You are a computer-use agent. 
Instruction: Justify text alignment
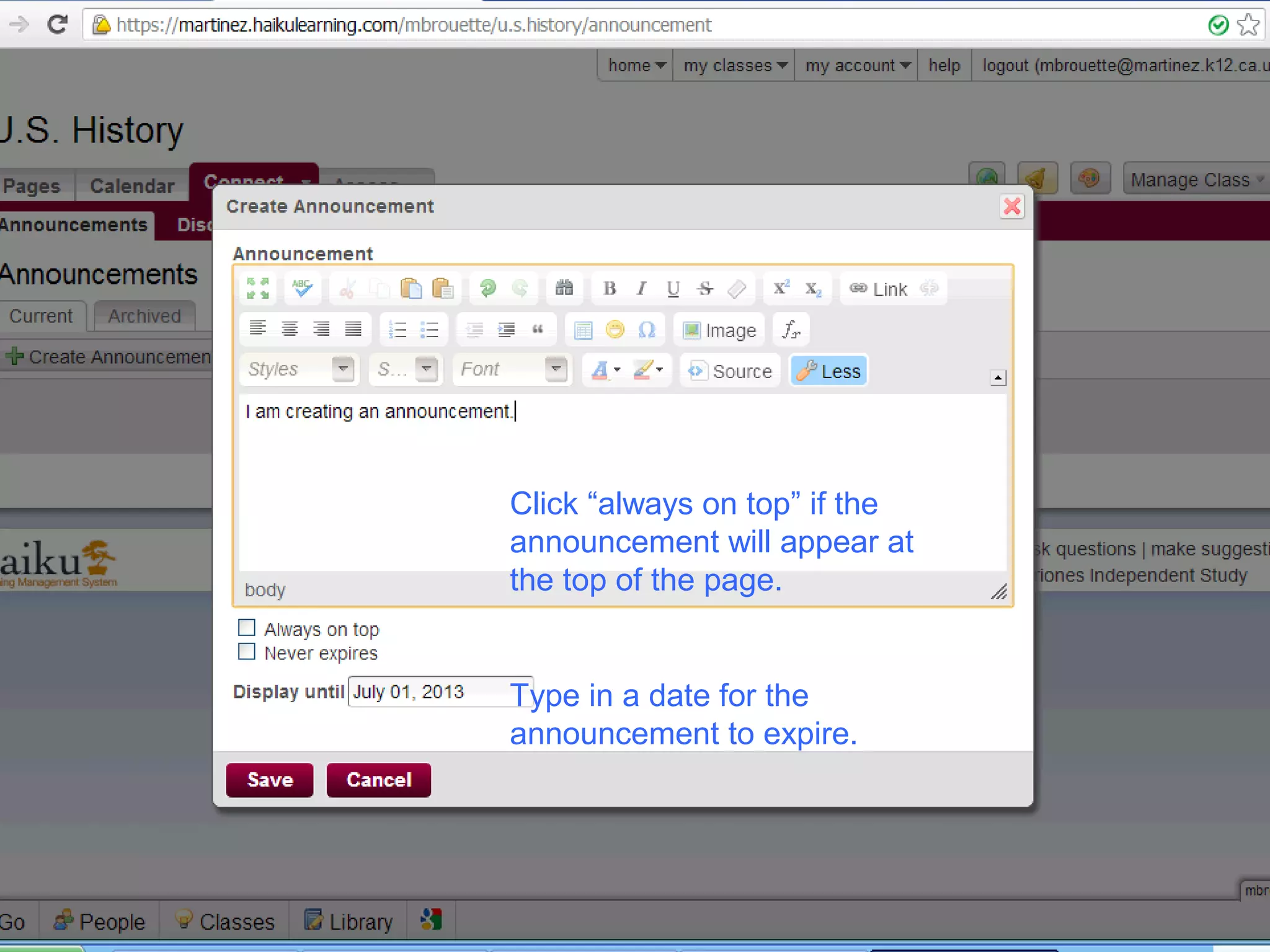tap(353, 328)
